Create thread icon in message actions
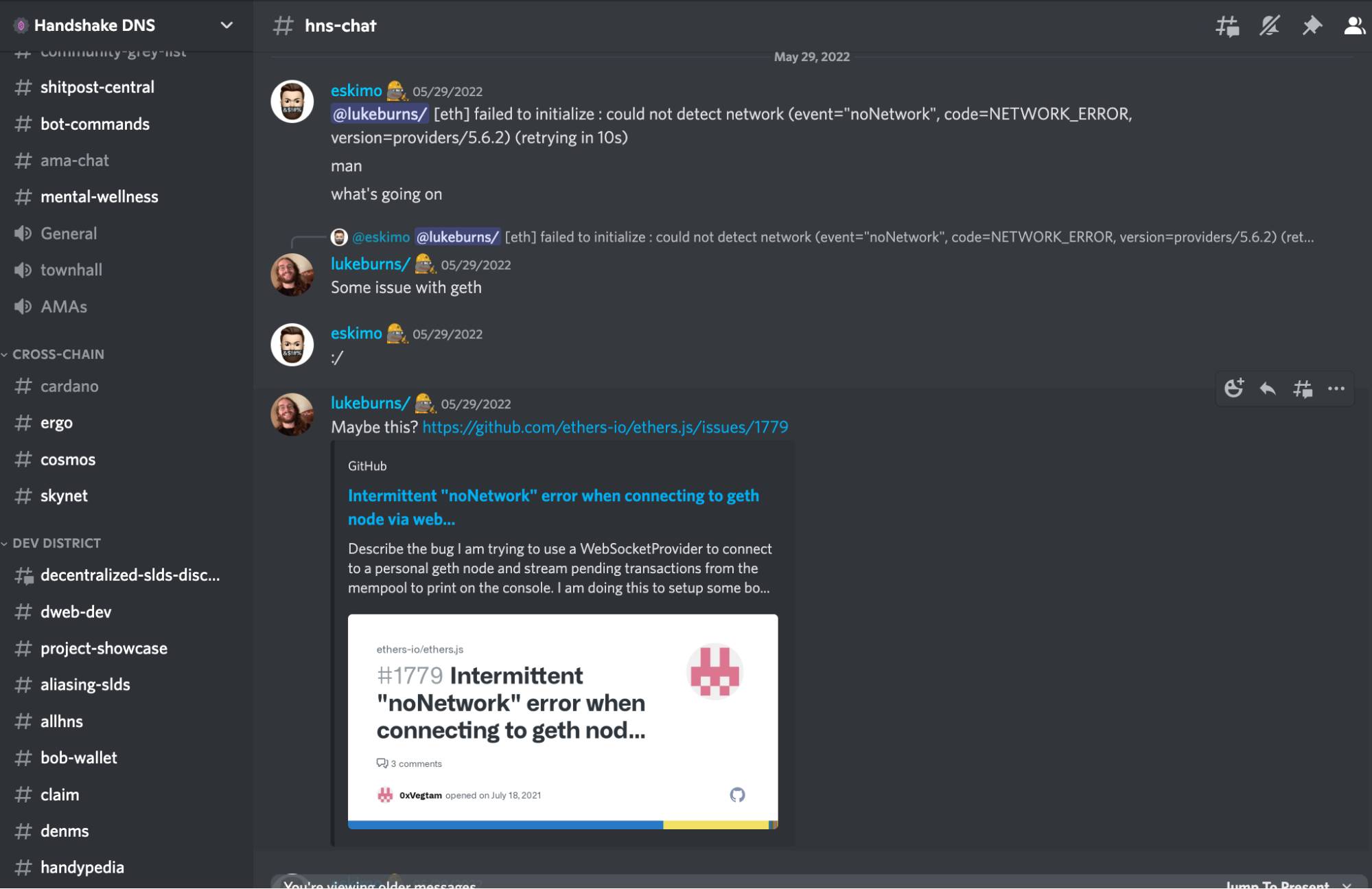This screenshot has width=1372, height=889. 1303,389
